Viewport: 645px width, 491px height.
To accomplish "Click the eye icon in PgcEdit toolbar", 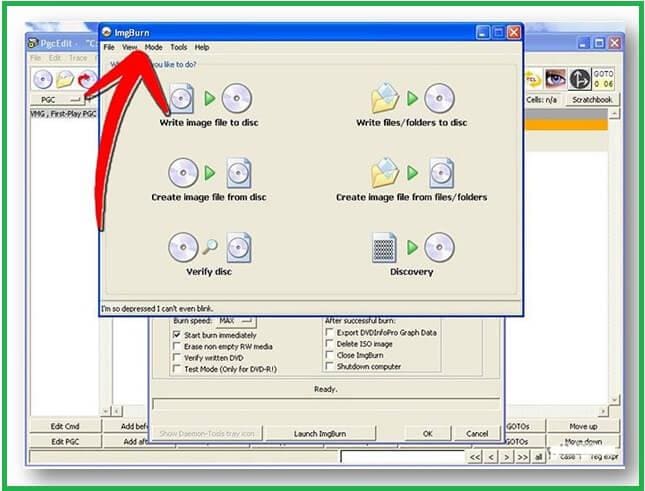I will click(555, 78).
